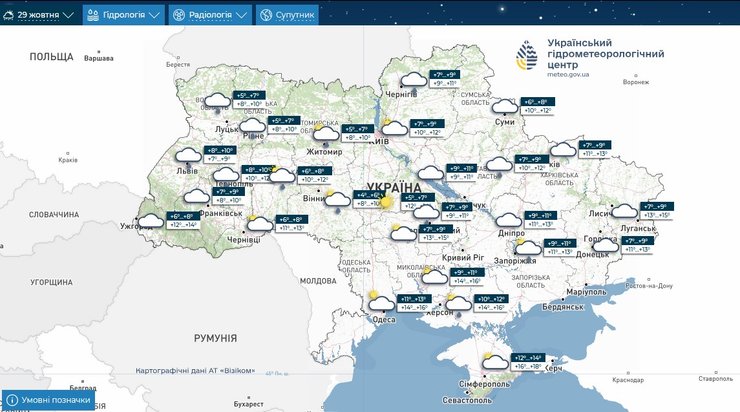Open the meteo.gov.ua link

(568, 75)
